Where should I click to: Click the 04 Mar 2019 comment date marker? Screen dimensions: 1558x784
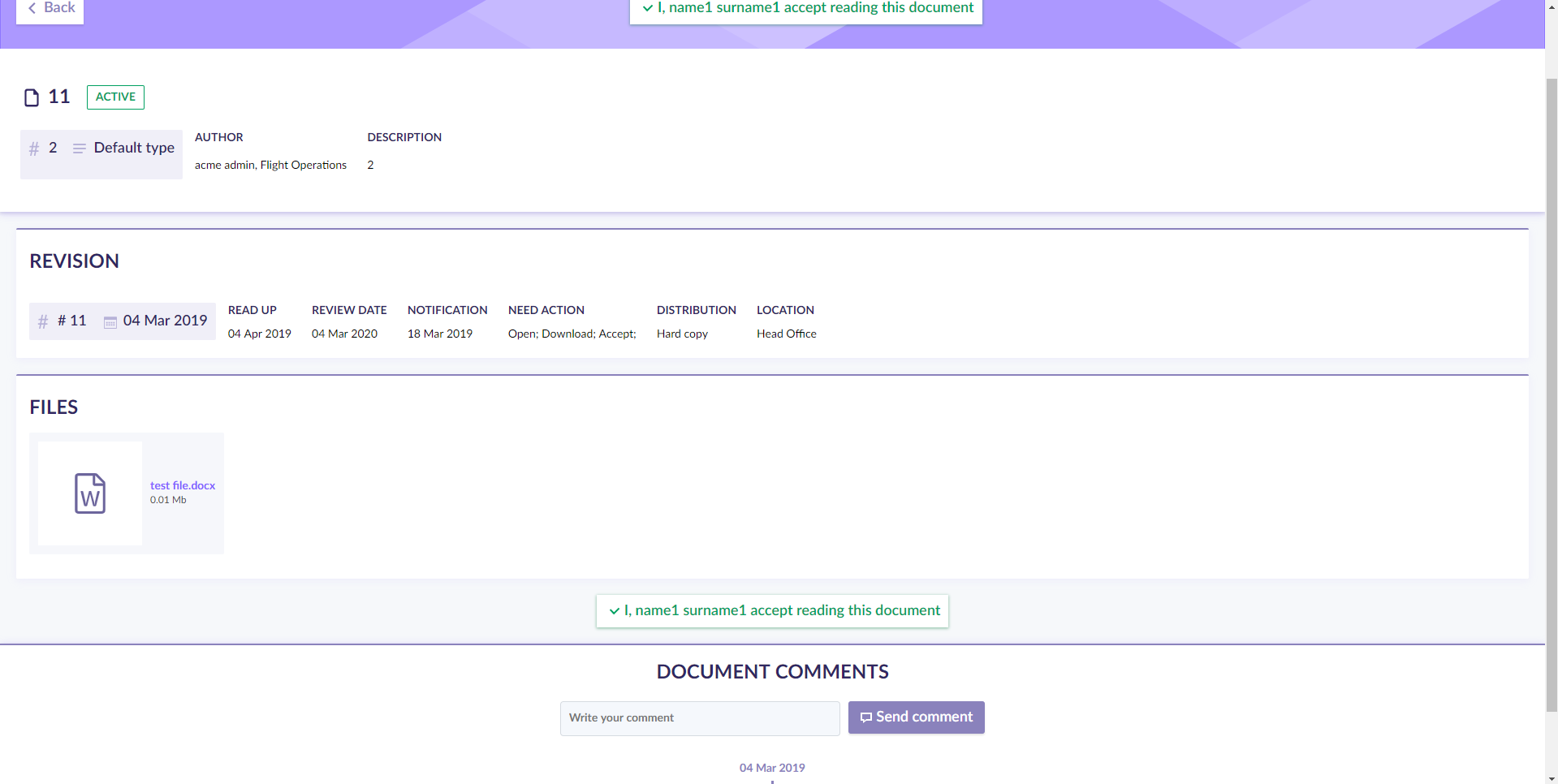coord(771,768)
